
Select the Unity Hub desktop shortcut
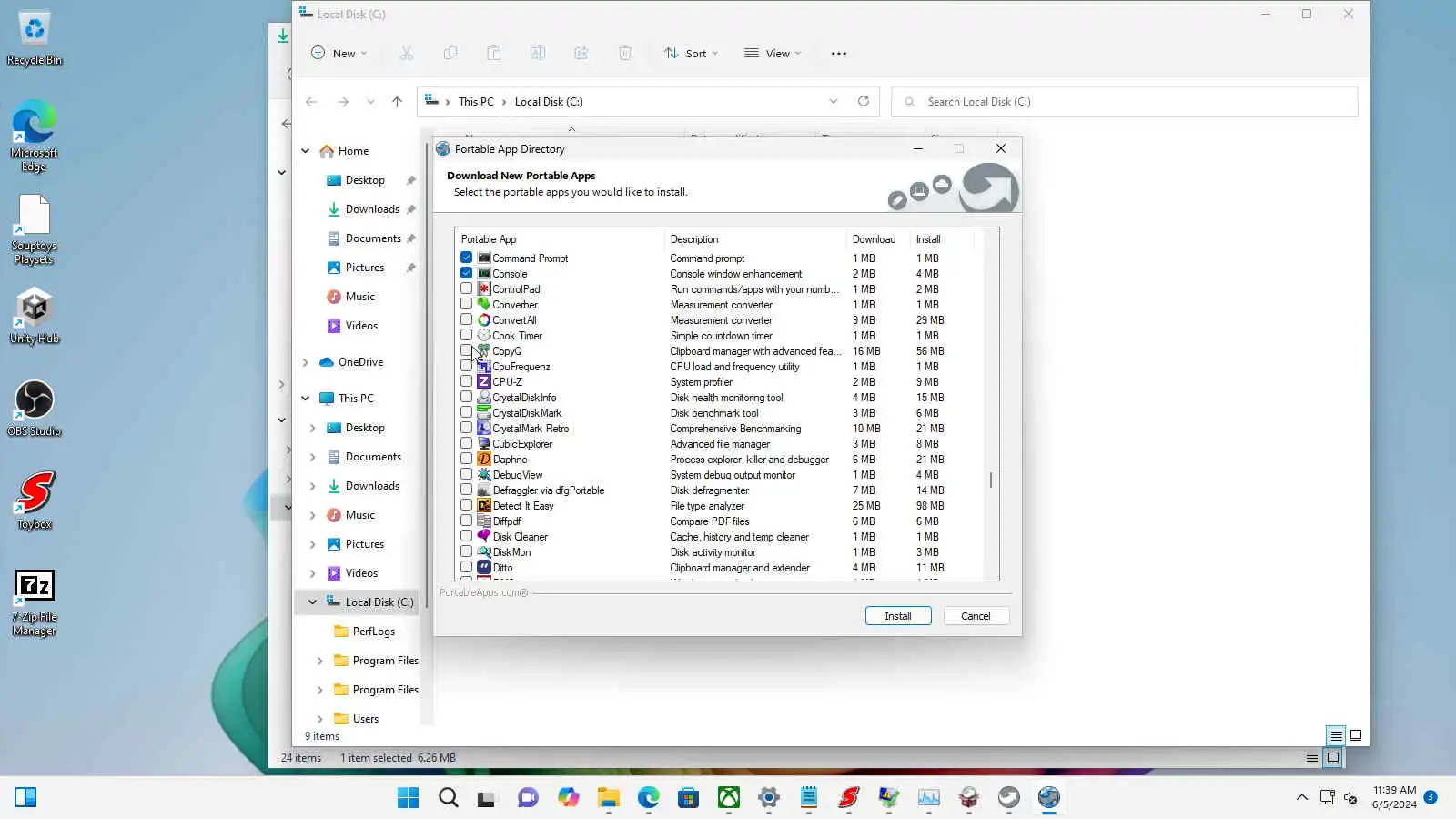pyautogui.click(x=35, y=316)
